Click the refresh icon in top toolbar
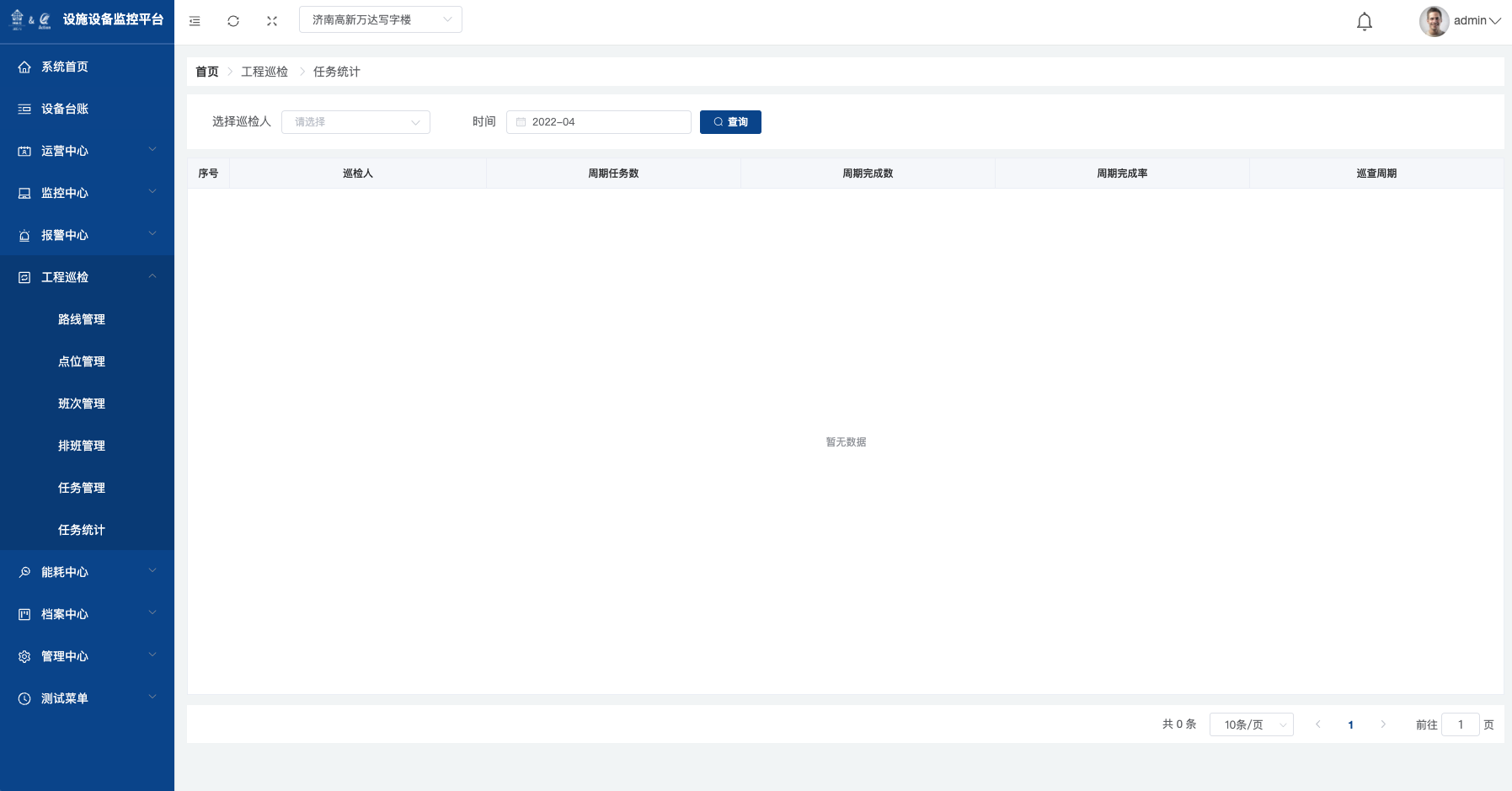The width and height of the screenshot is (1512, 791). tap(233, 21)
